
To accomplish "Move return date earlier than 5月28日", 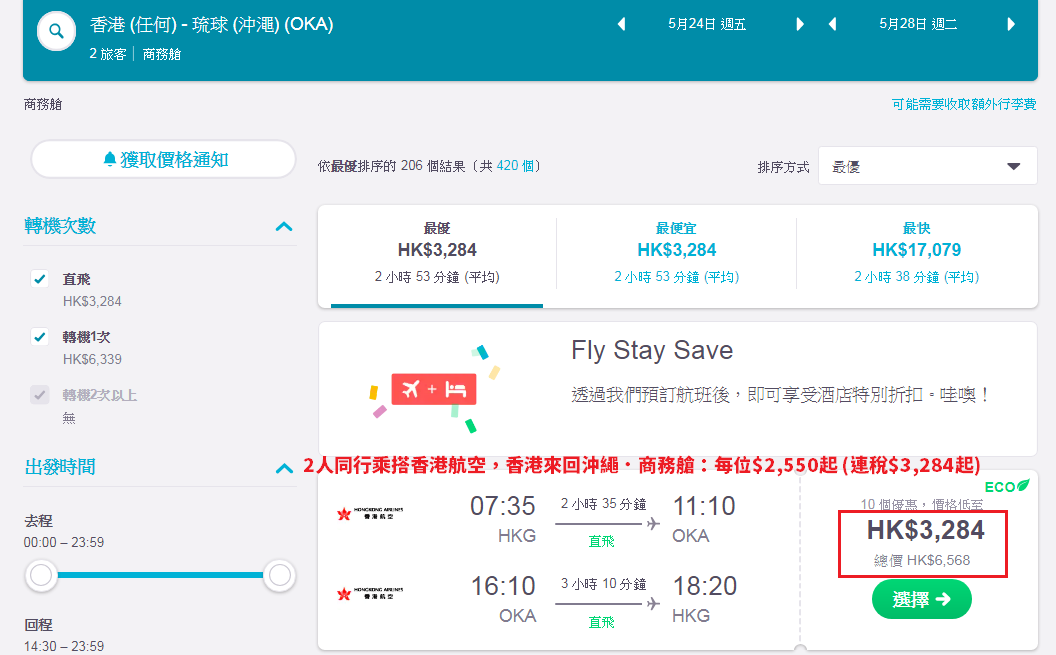I will pos(832,24).
